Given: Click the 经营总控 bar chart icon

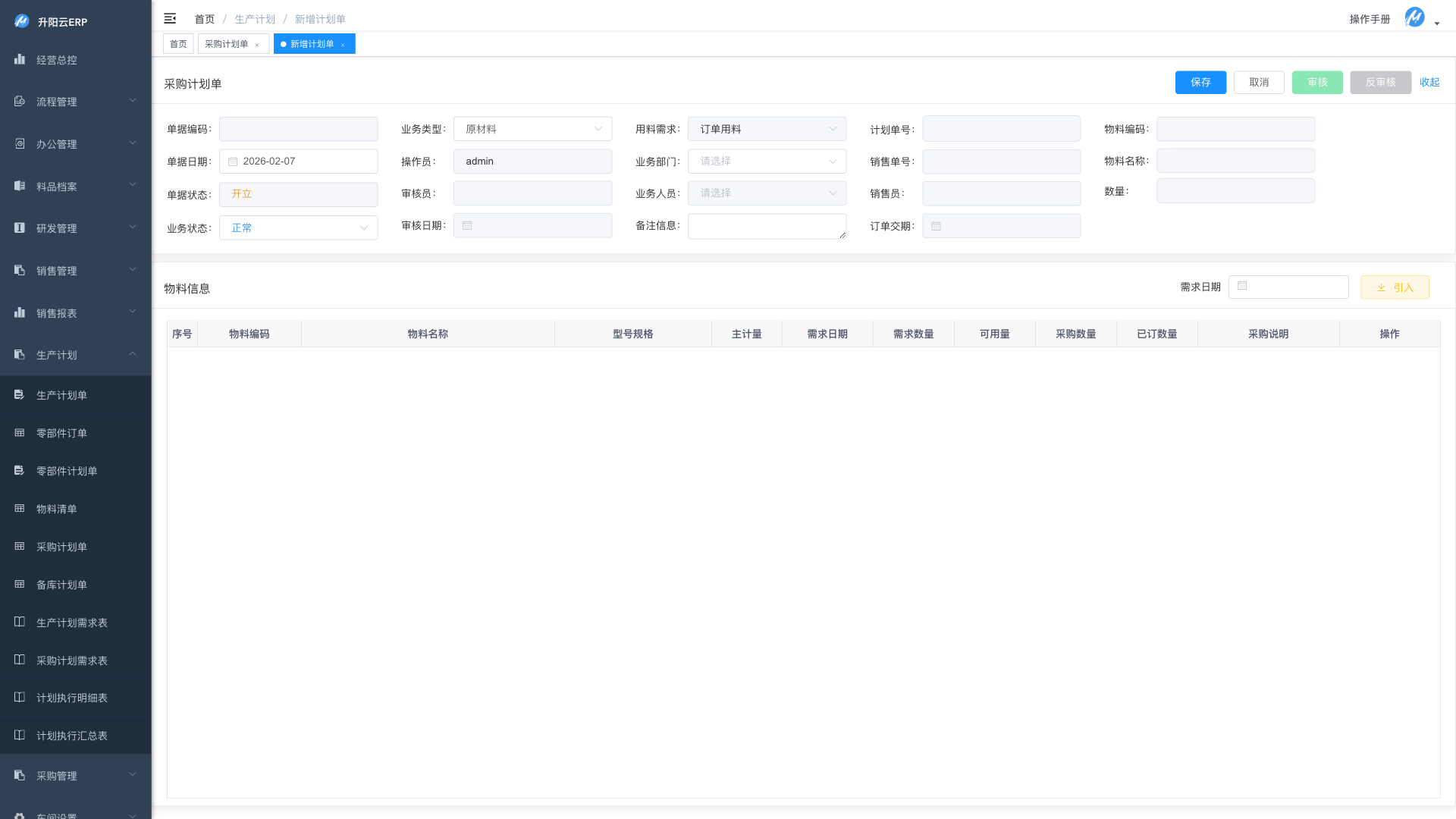Looking at the screenshot, I should [20, 59].
